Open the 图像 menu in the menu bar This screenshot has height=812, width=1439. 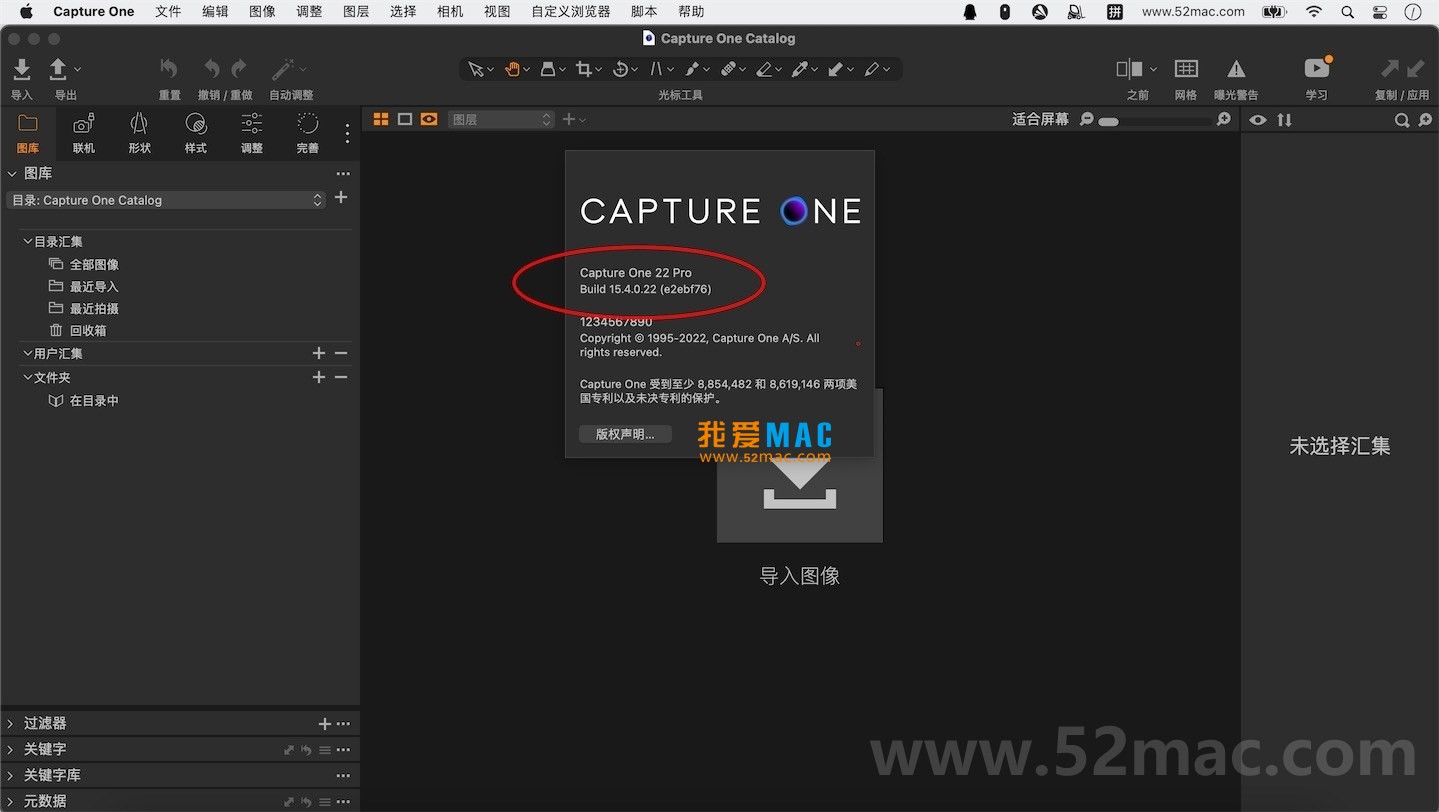pyautogui.click(x=261, y=11)
